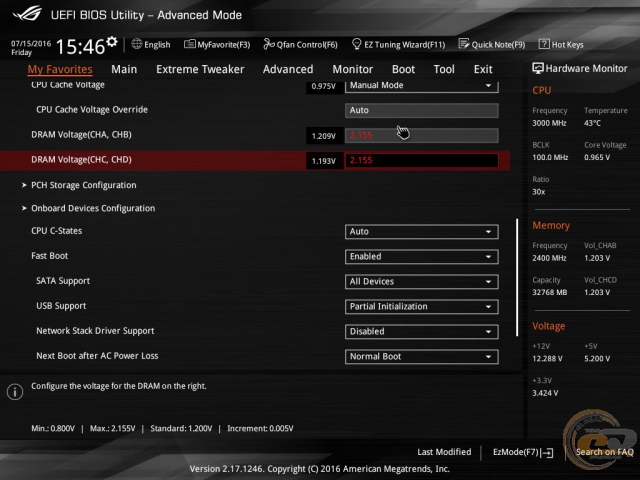The height and width of the screenshot is (480, 640).
Task: Open Next Boot after AC Power Loss dropdown
Action: (422, 357)
